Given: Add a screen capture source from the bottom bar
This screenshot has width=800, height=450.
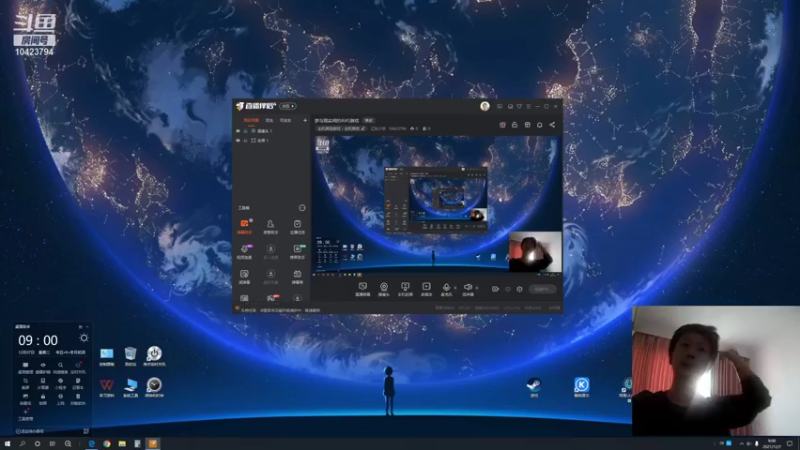Looking at the screenshot, I should pyautogui.click(x=363, y=289).
